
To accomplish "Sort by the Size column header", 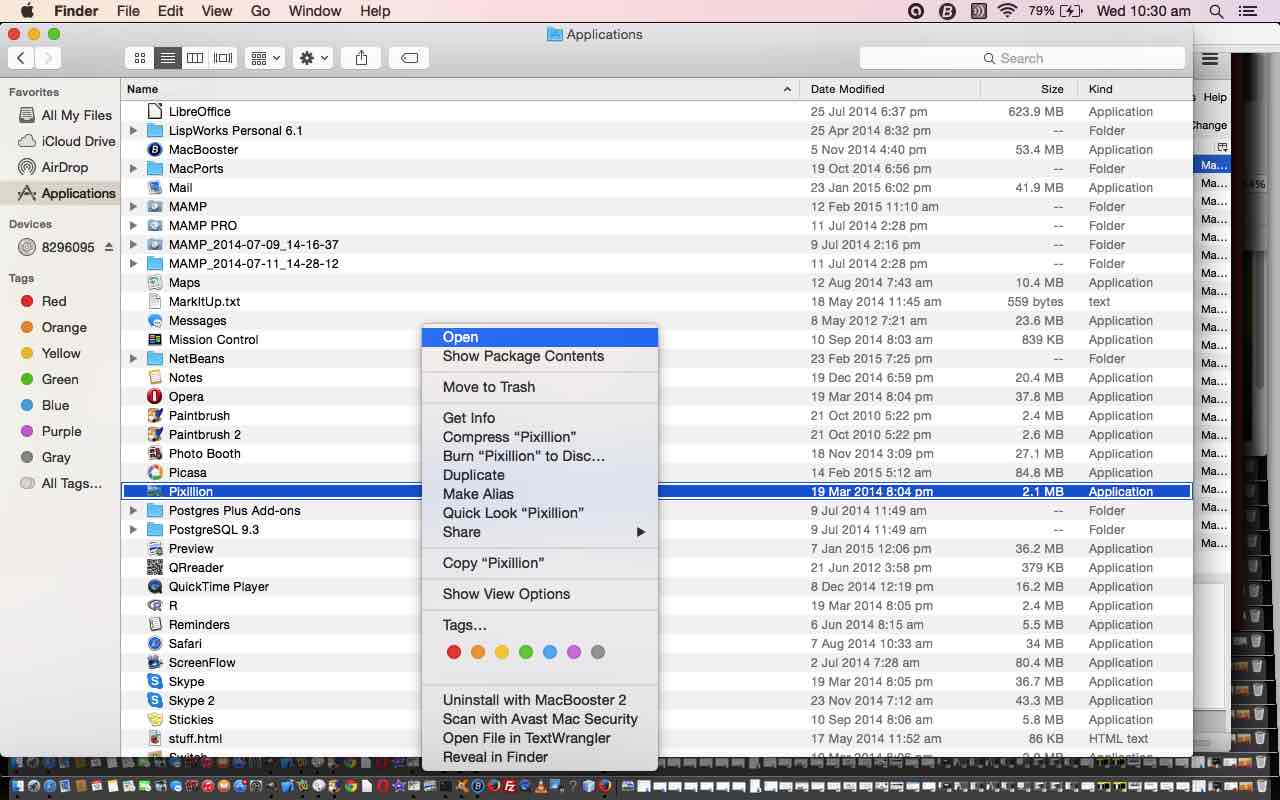I will point(1030,89).
